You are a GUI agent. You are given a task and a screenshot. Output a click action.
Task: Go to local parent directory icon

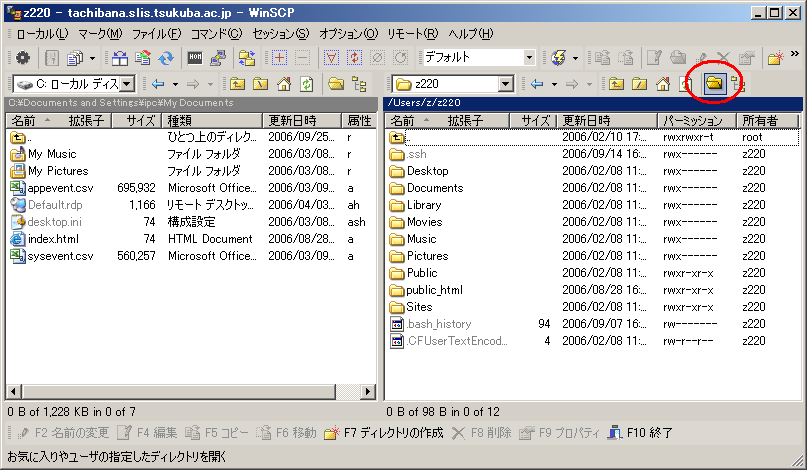(x=237, y=84)
